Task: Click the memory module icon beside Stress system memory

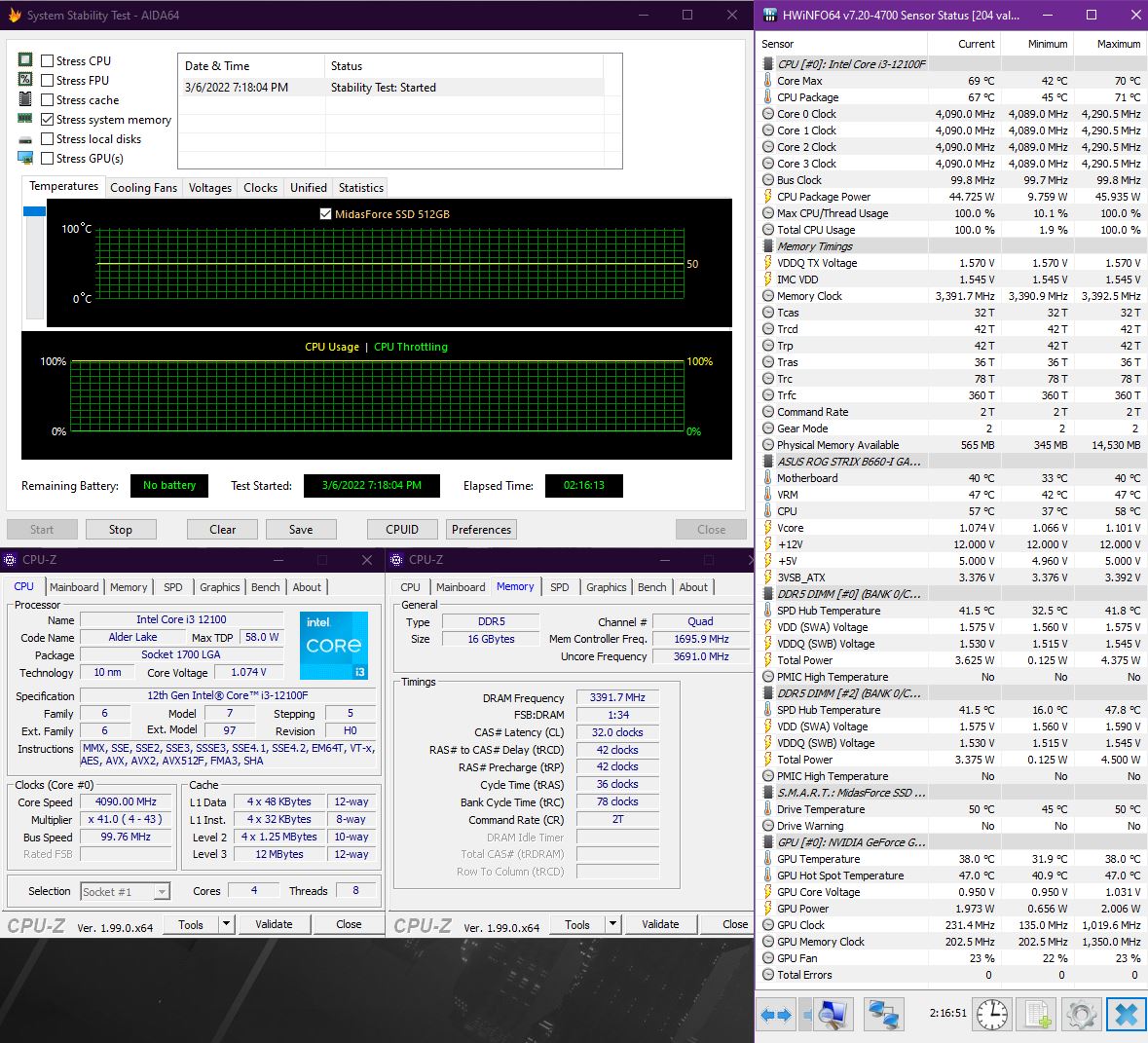Action: tap(24, 119)
